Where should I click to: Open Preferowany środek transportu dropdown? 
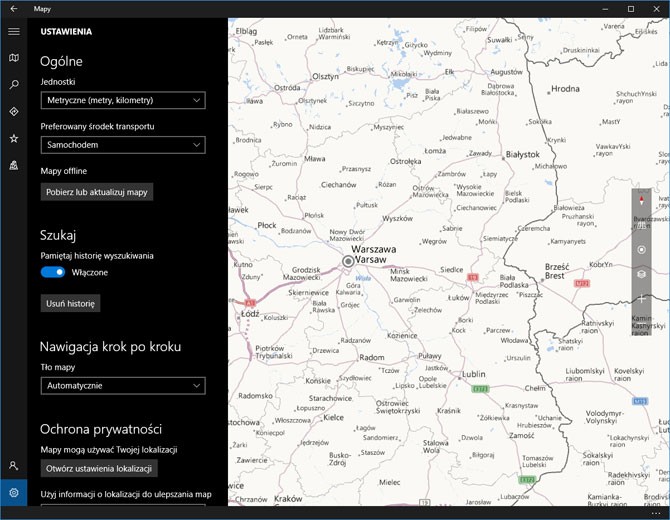click(x=123, y=145)
